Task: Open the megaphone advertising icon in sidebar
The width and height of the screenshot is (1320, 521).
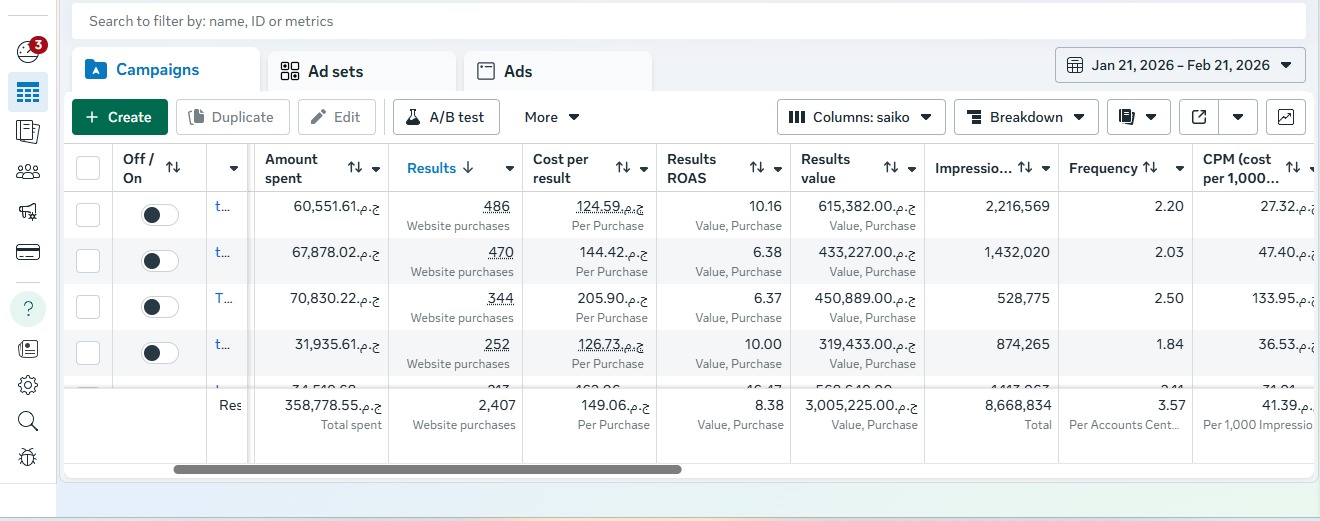Action: point(28,211)
